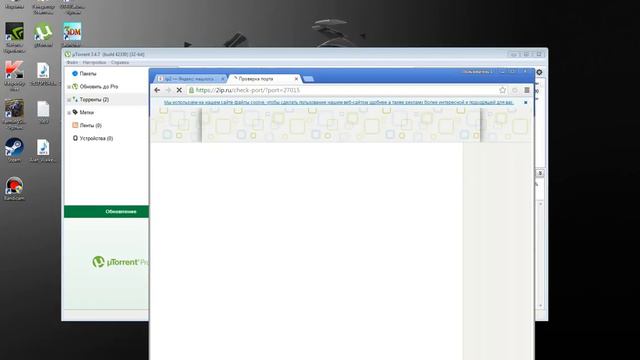Select Пакеты in µTorrent sidebar
Viewport: 640px width, 360px height.
(x=88, y=73)
